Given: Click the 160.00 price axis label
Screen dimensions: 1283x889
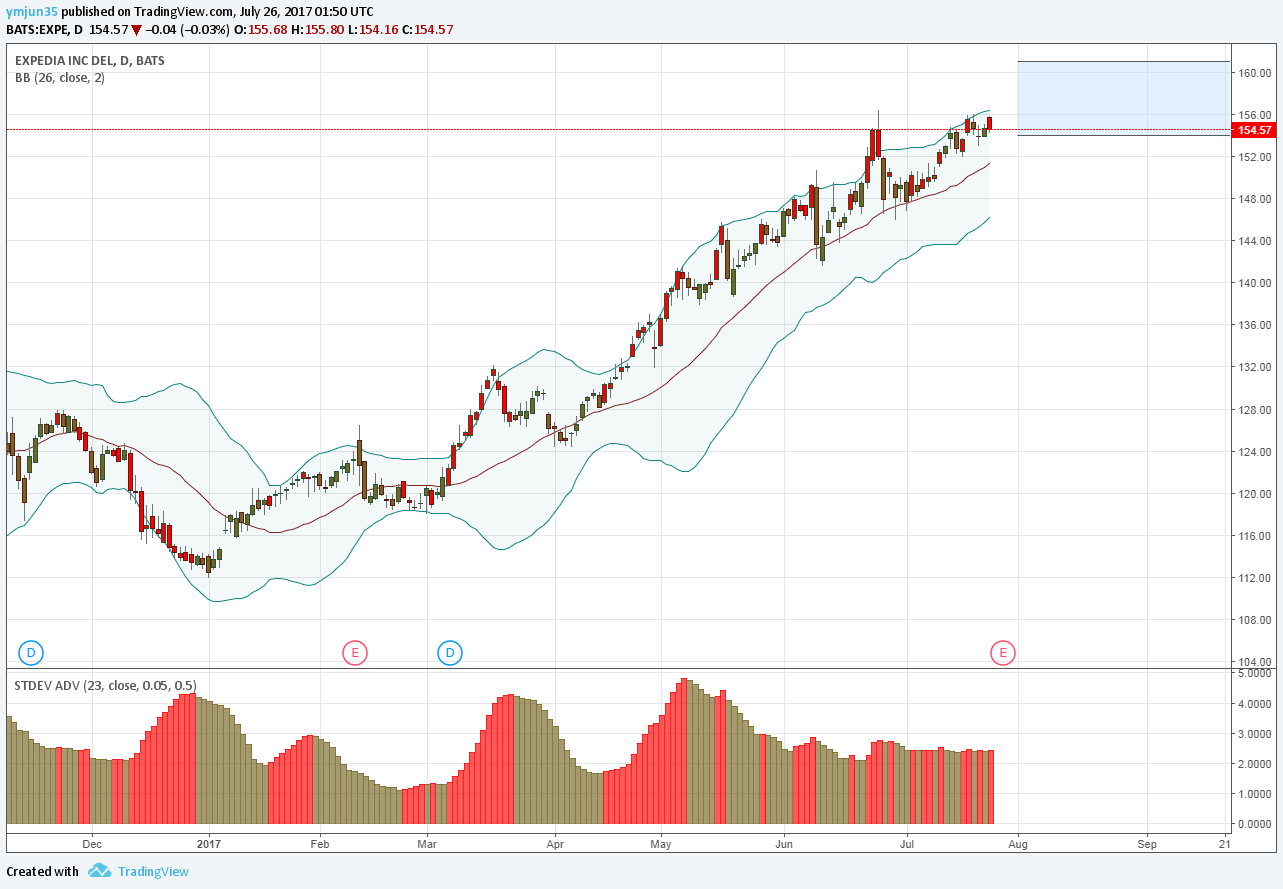Looking at the screenshot, I should click(1256, 73).
